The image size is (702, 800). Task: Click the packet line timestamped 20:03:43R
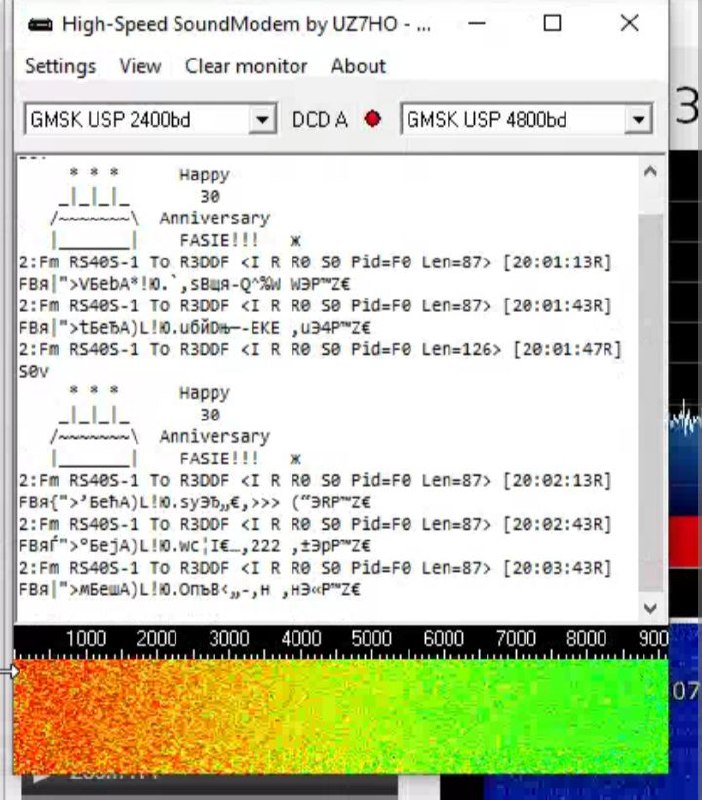click(x=315, y=568)
